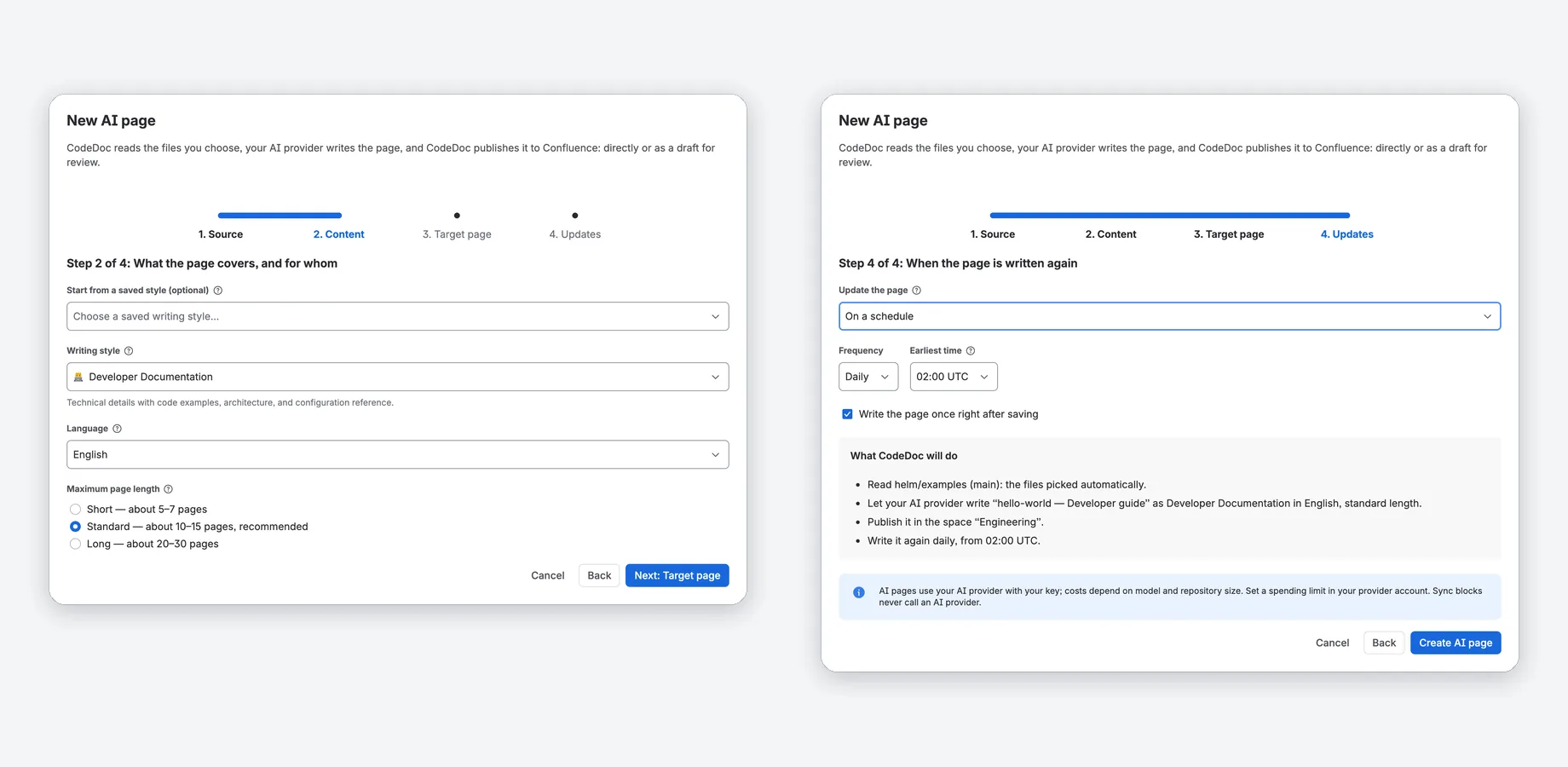Open the help icon beside the 'Language' label
Image resolution: width=1568 pixels, height=767 pixels.
coord(117,429)
